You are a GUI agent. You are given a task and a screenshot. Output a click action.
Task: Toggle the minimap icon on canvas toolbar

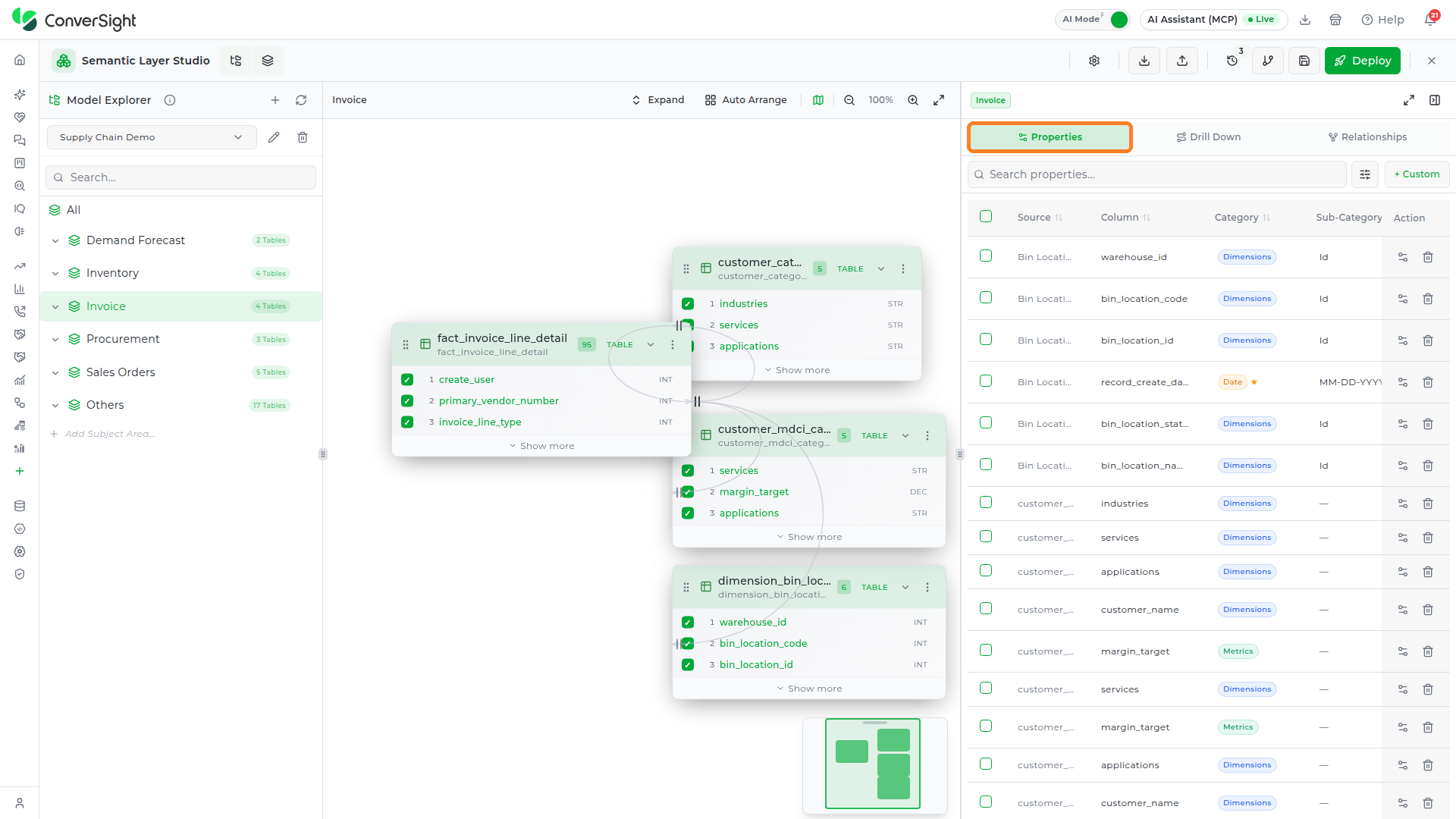click(x=818, y=100)
